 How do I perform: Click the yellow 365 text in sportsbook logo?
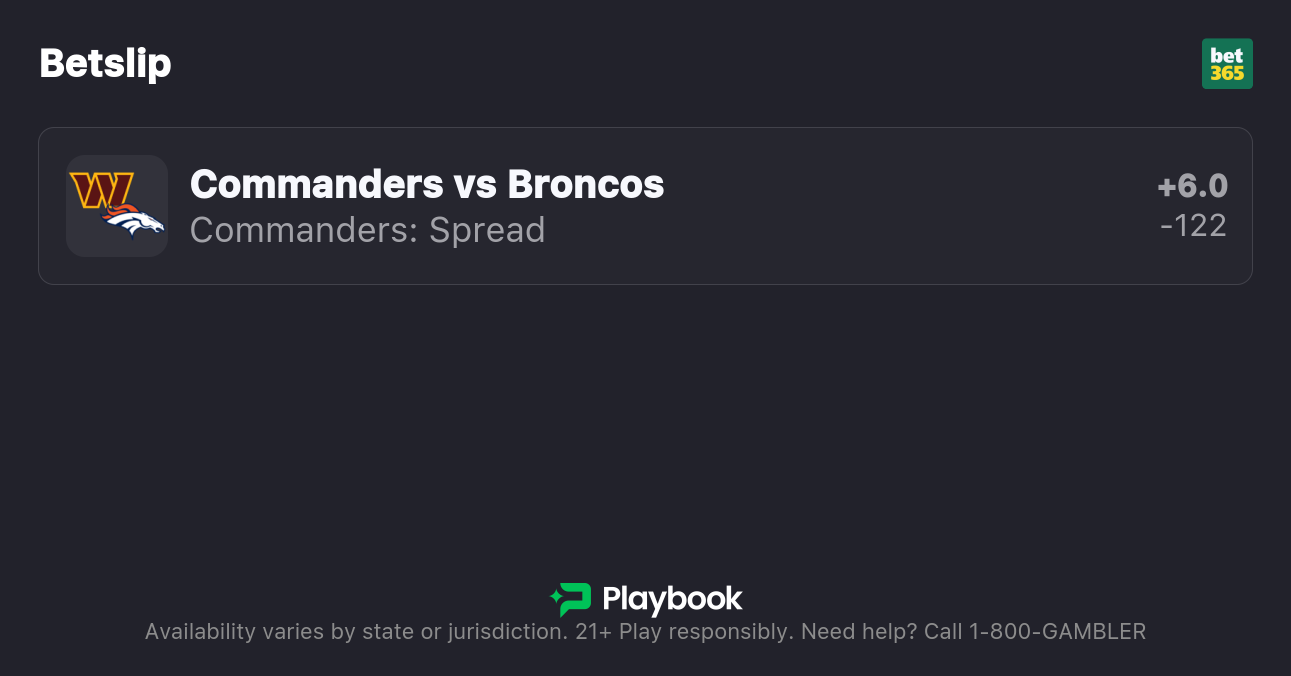pos(1227,74)
